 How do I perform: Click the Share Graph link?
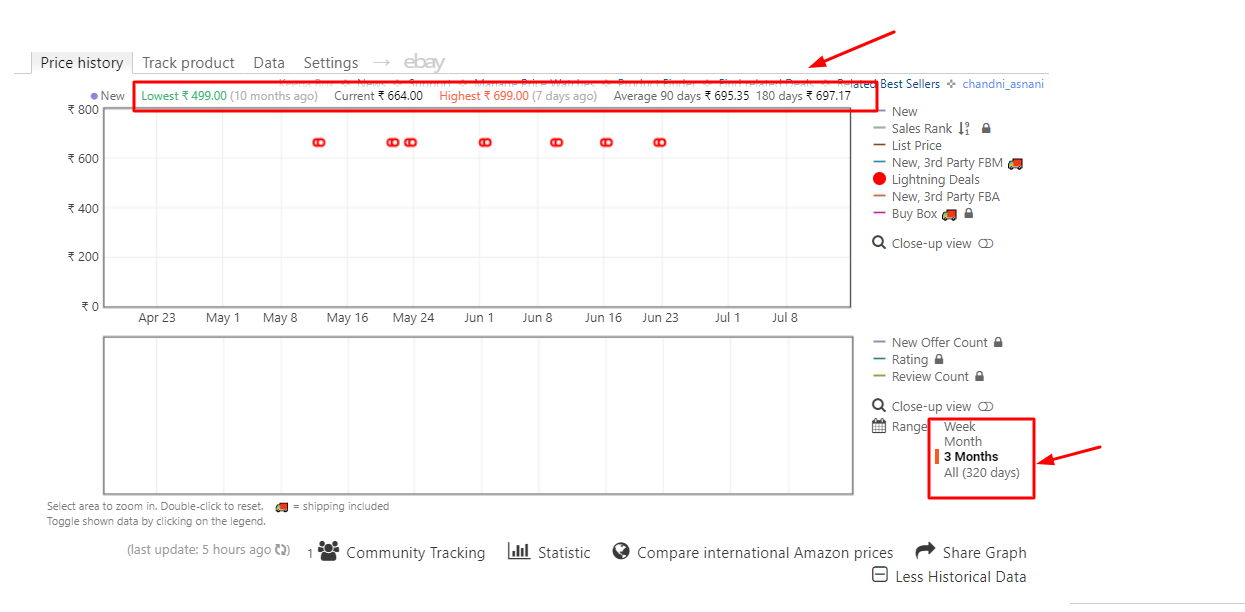coord(984,552)
